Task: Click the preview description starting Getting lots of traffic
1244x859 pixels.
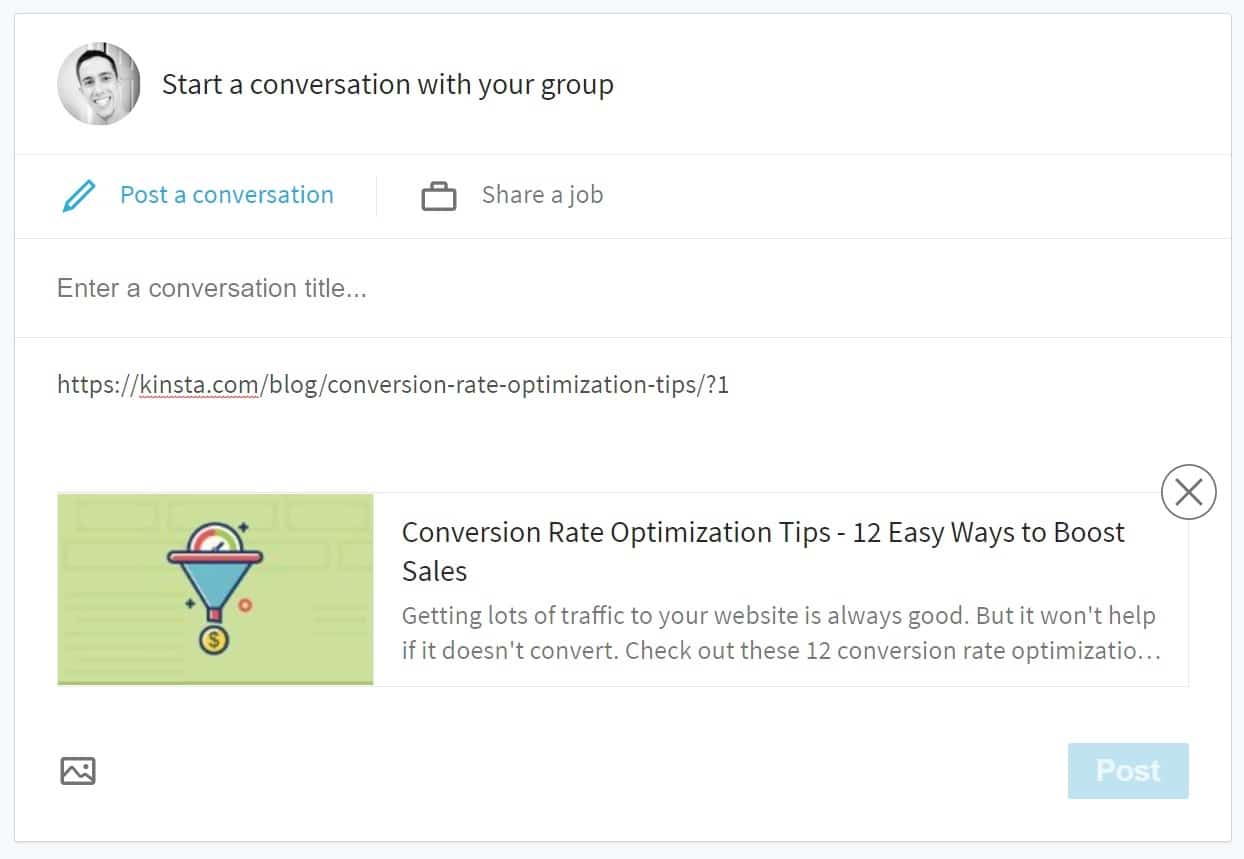Action: [x=781, y=633]
